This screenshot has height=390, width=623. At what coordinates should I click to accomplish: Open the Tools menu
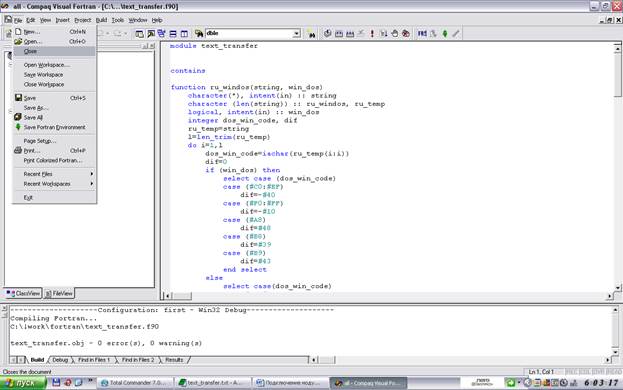tap(118, 20)
